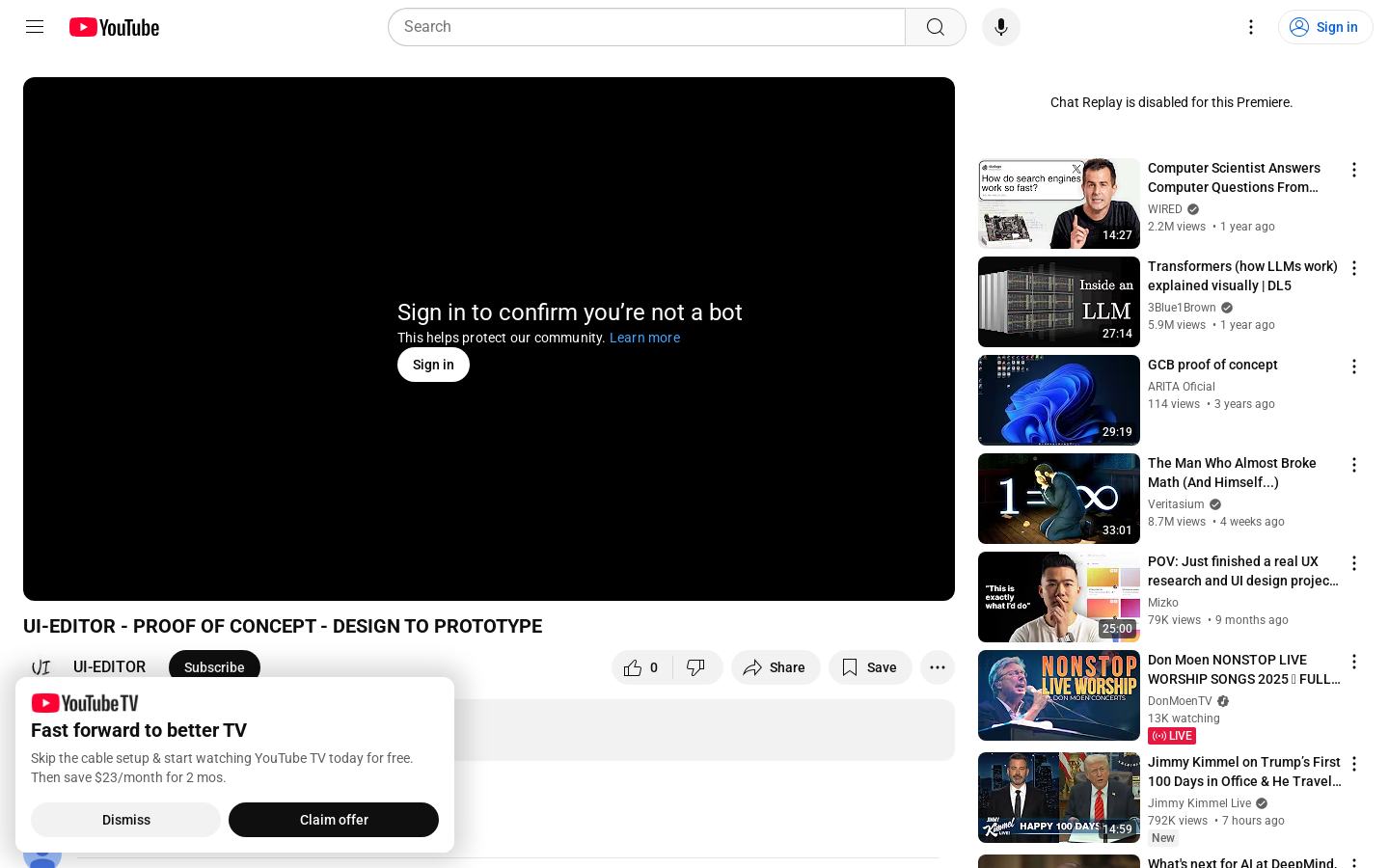Visit the 3Blue1Brown channel name

click(1182, 308)
